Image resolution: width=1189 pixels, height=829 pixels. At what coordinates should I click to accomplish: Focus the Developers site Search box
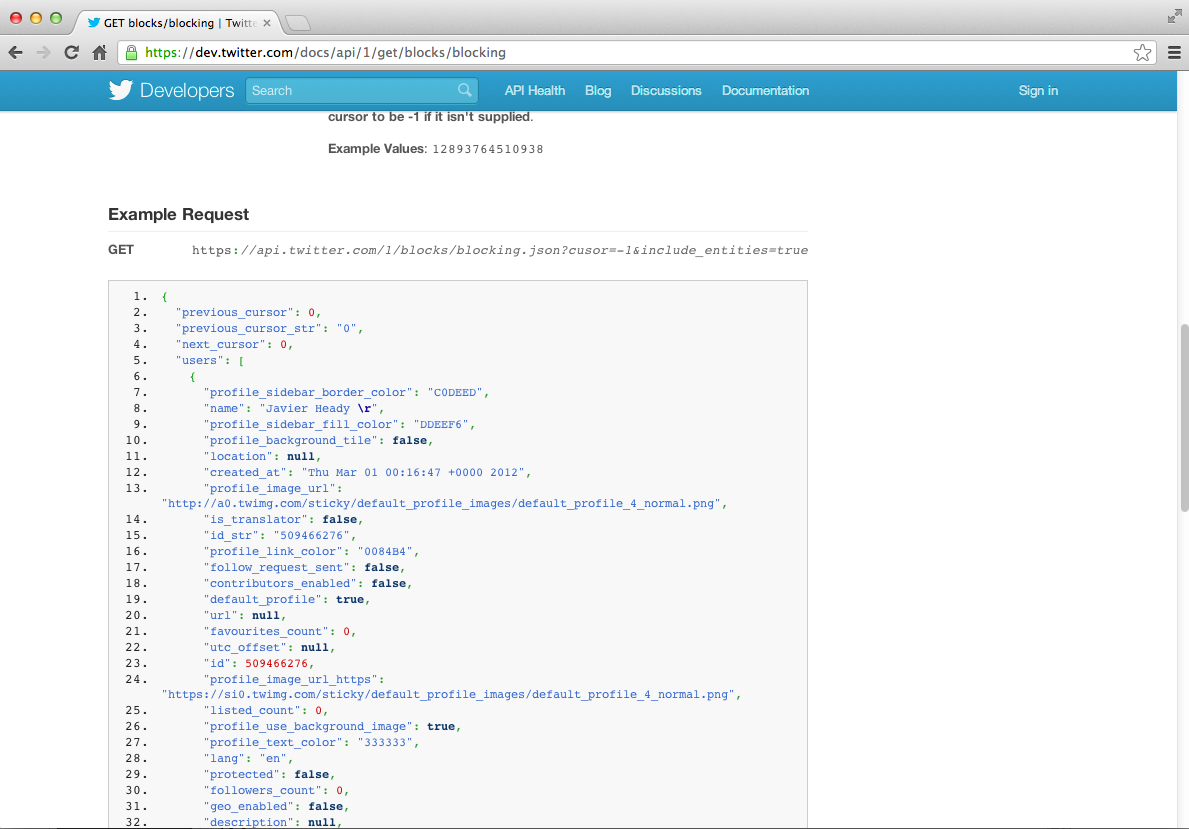(x=361, y=90)
